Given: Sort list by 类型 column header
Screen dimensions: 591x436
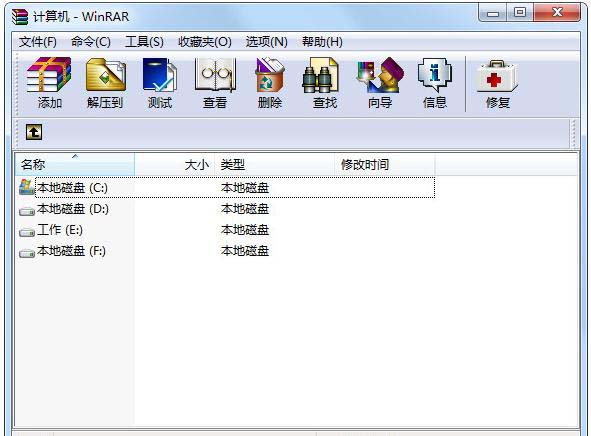Looking at the screenshot, I should tap(274, 165).
